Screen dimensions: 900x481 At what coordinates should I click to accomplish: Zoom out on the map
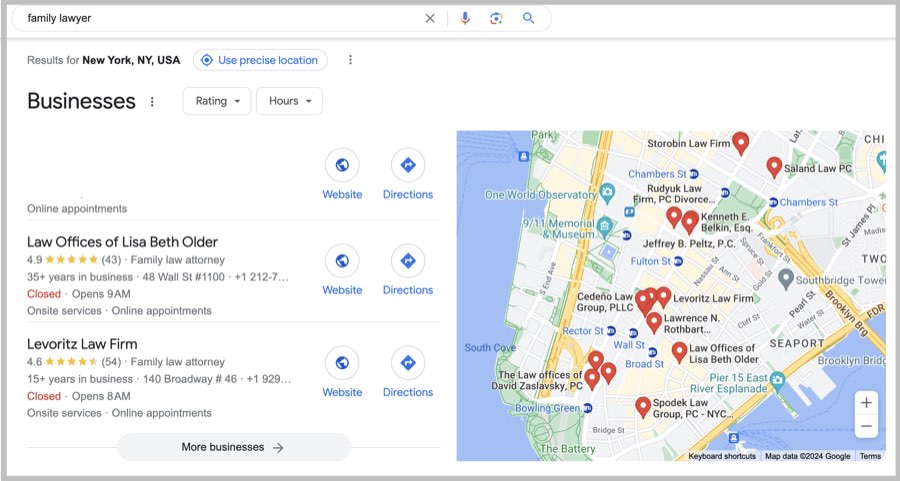click(866, 426)
